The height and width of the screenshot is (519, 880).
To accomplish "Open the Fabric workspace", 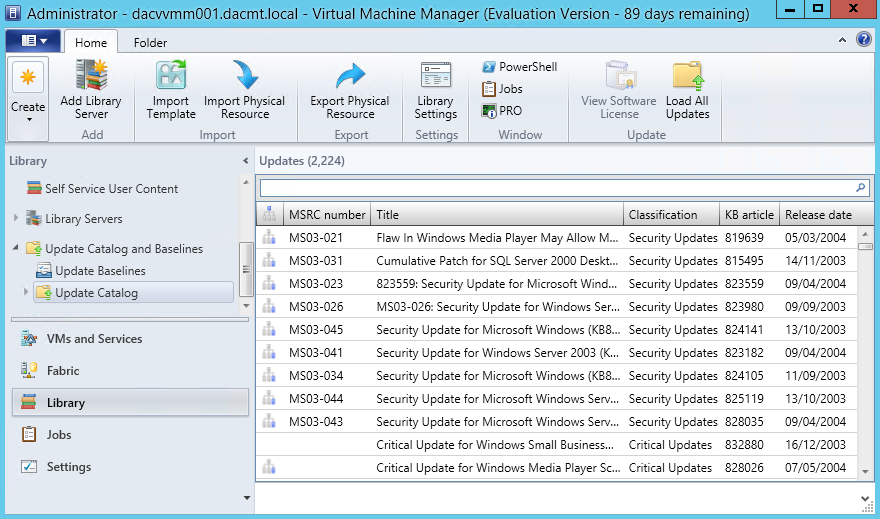I will [x=130, y=371].
